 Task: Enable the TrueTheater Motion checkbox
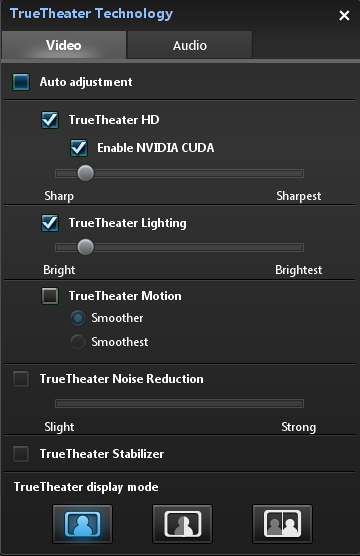tap(50, 296)
